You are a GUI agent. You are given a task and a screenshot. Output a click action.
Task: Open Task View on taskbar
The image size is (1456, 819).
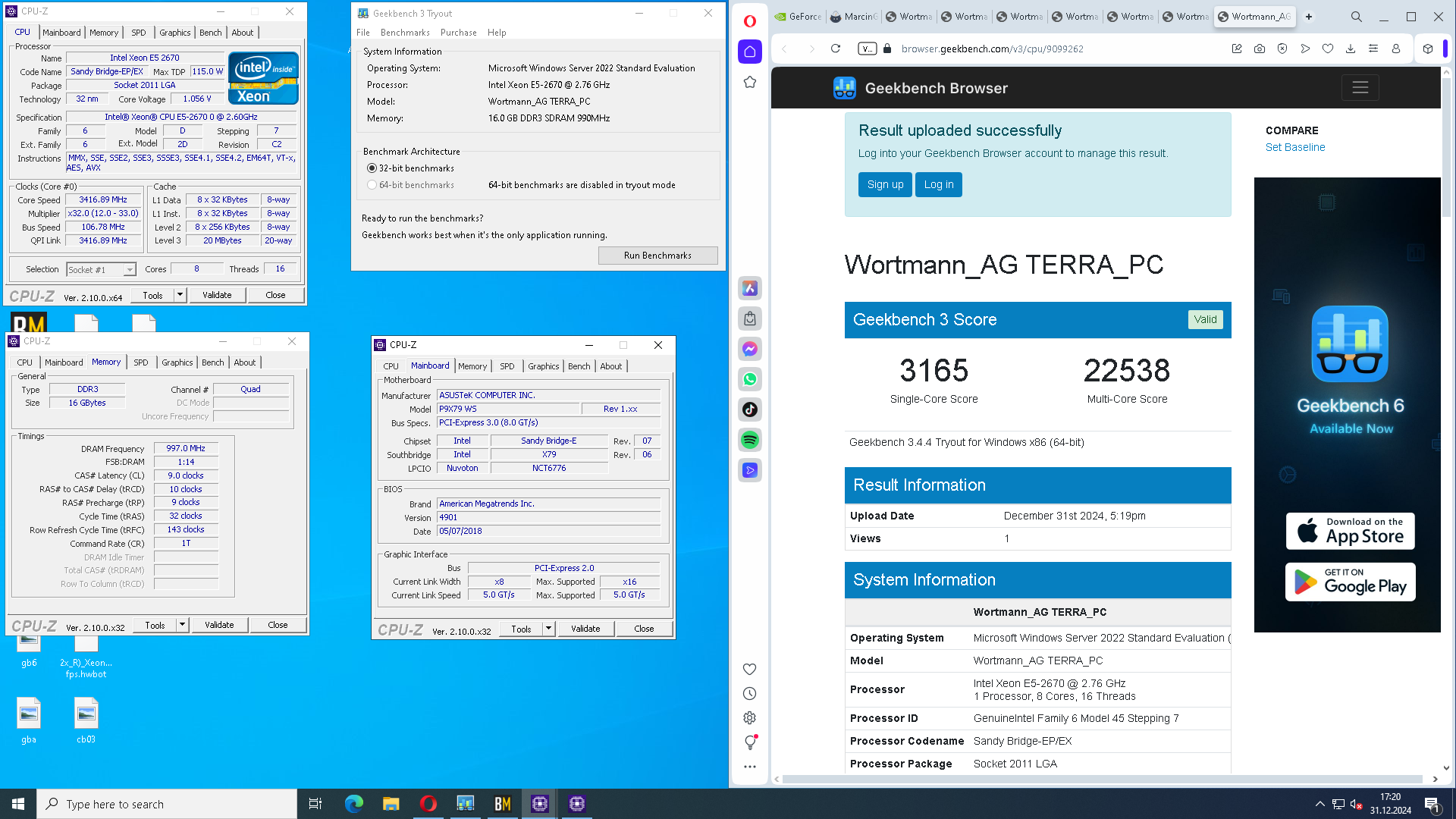tap(315, 804)
